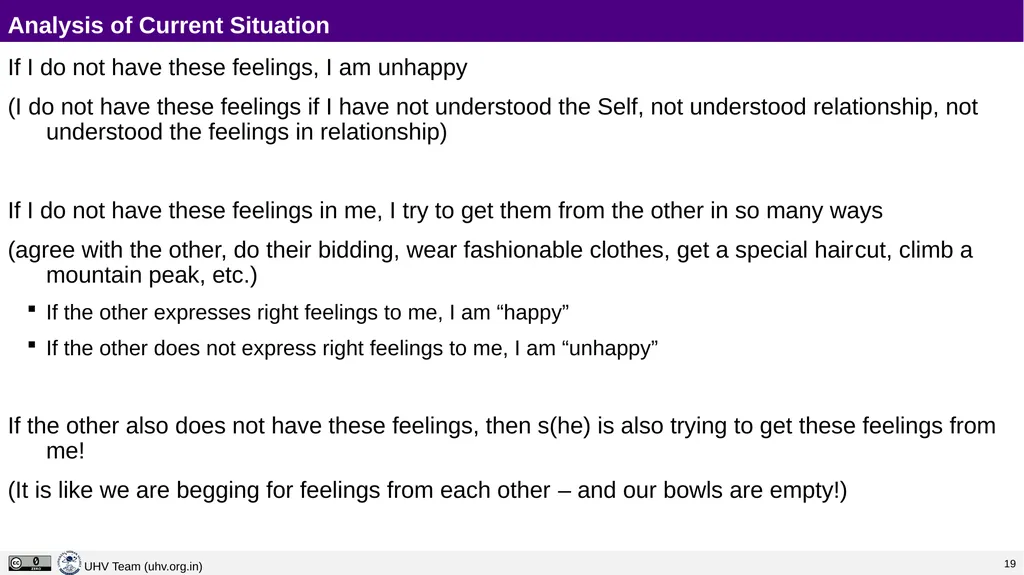The image size is (1024, 575).
Task: Click the 'Analysis of Current Situation' title
Action: [x=168, y=25]
